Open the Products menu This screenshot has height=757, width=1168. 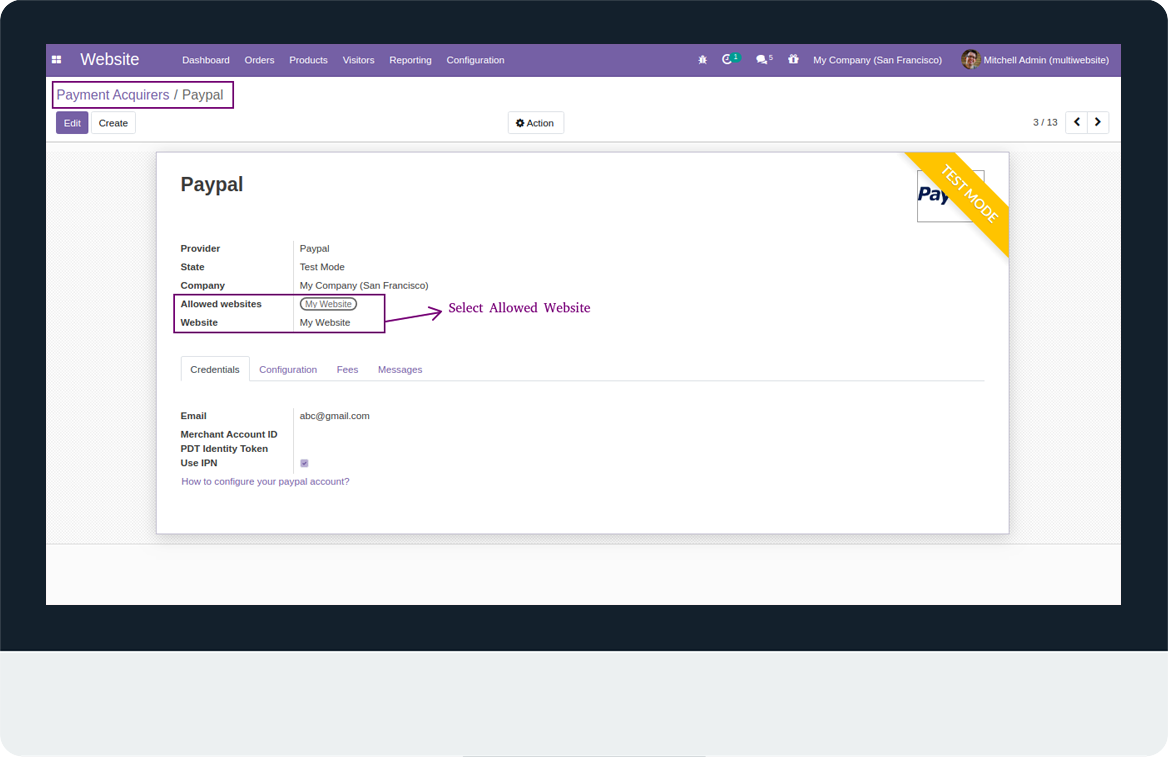[308, 60]
